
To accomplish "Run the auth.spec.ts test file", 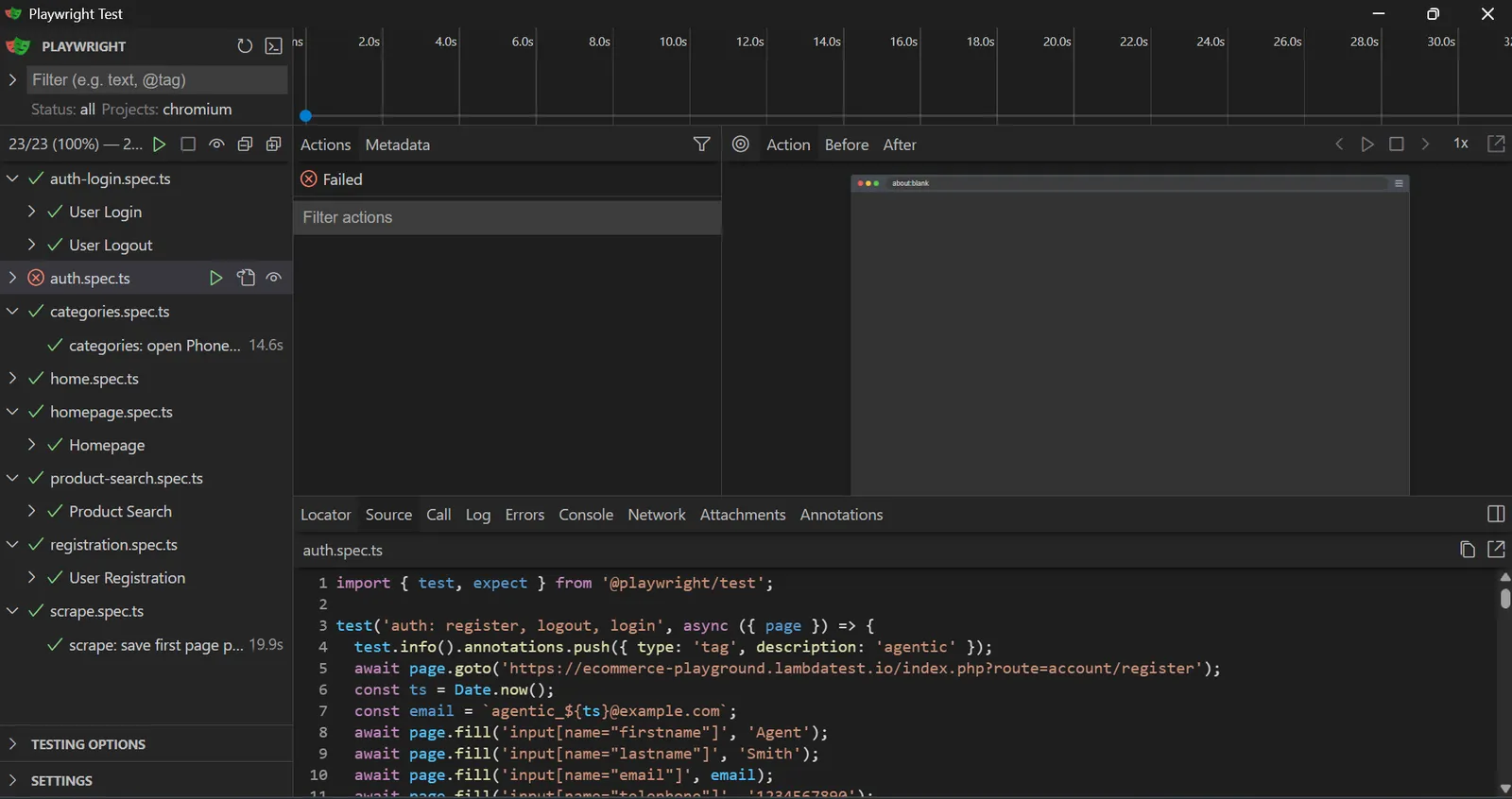I will click(216, 278).
